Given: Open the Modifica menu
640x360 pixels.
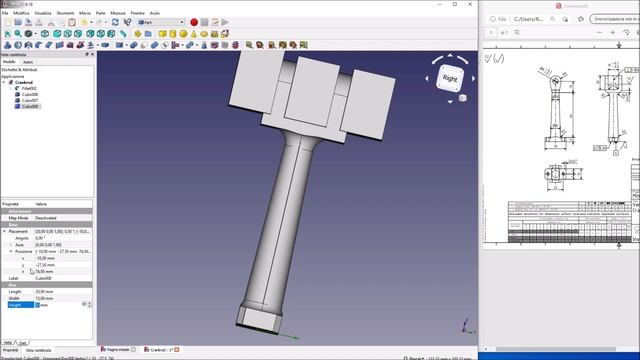Looking at the screenshot, I should (21, 13).
